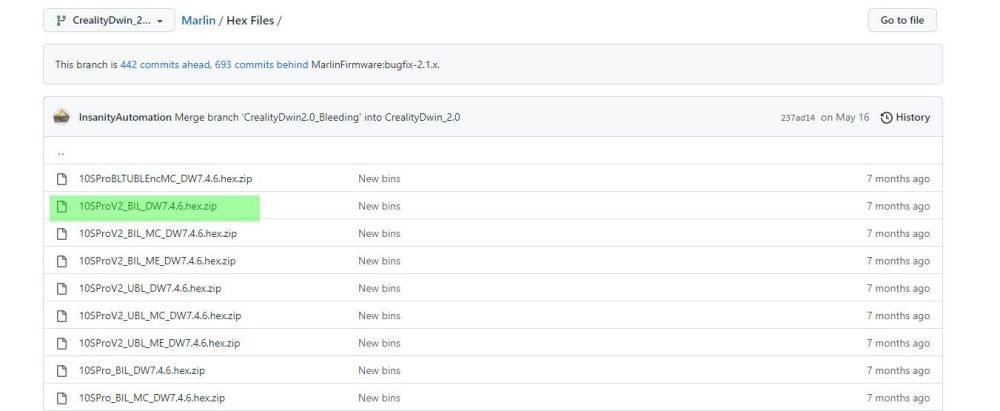Open the CrealityDwin_2... branch dropdown
The height and width of the screenshot is (411, 1000).
[109, 20]
